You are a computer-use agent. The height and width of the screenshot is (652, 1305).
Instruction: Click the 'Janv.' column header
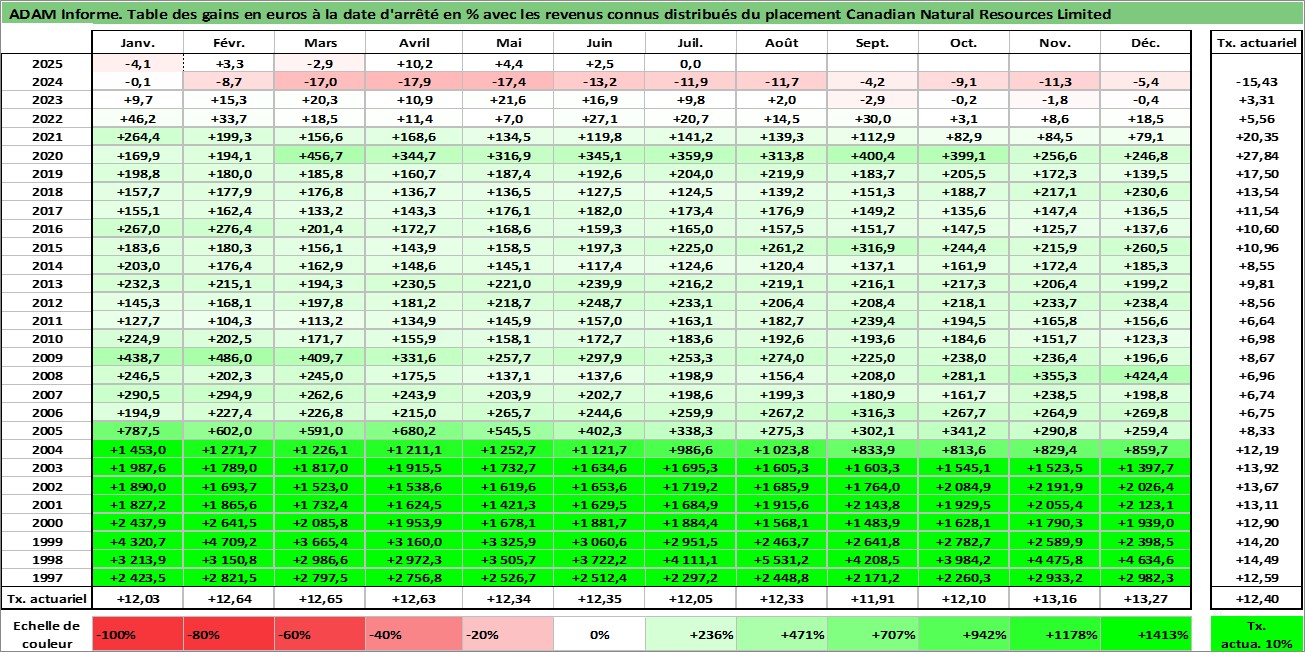click(x=137, y=43)
